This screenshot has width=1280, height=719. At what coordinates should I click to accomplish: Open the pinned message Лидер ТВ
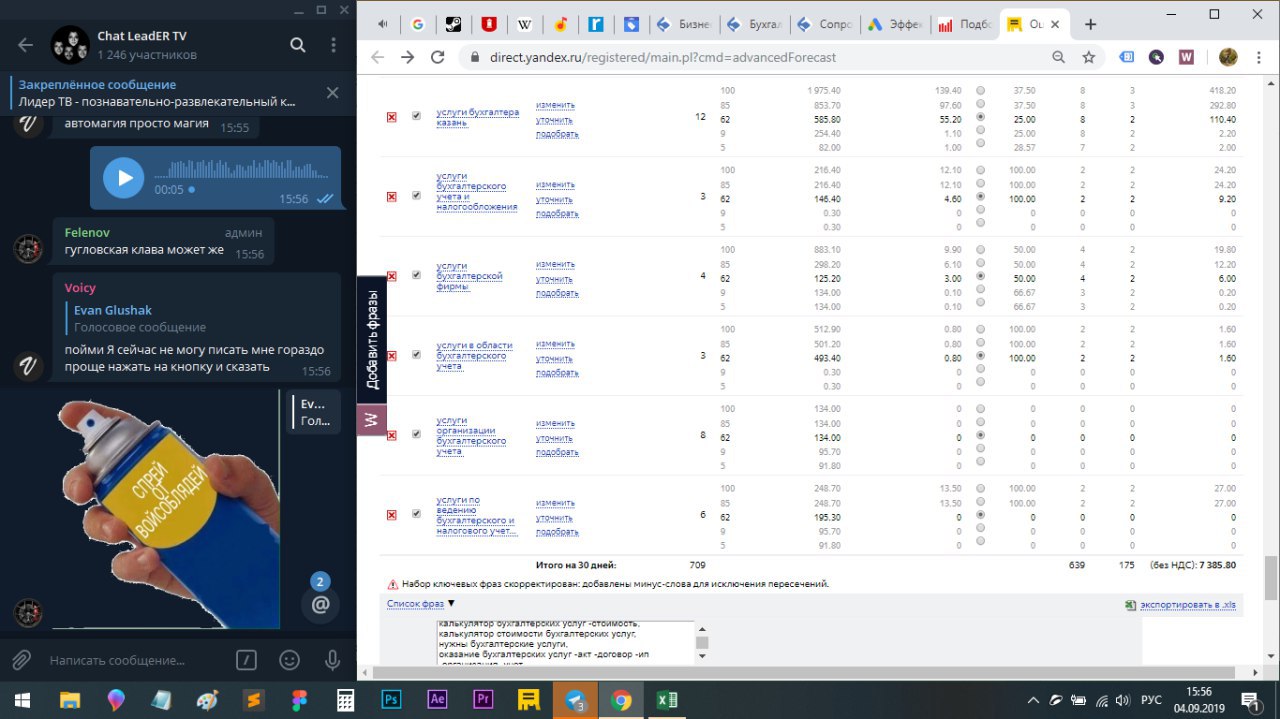coord(165,93)
